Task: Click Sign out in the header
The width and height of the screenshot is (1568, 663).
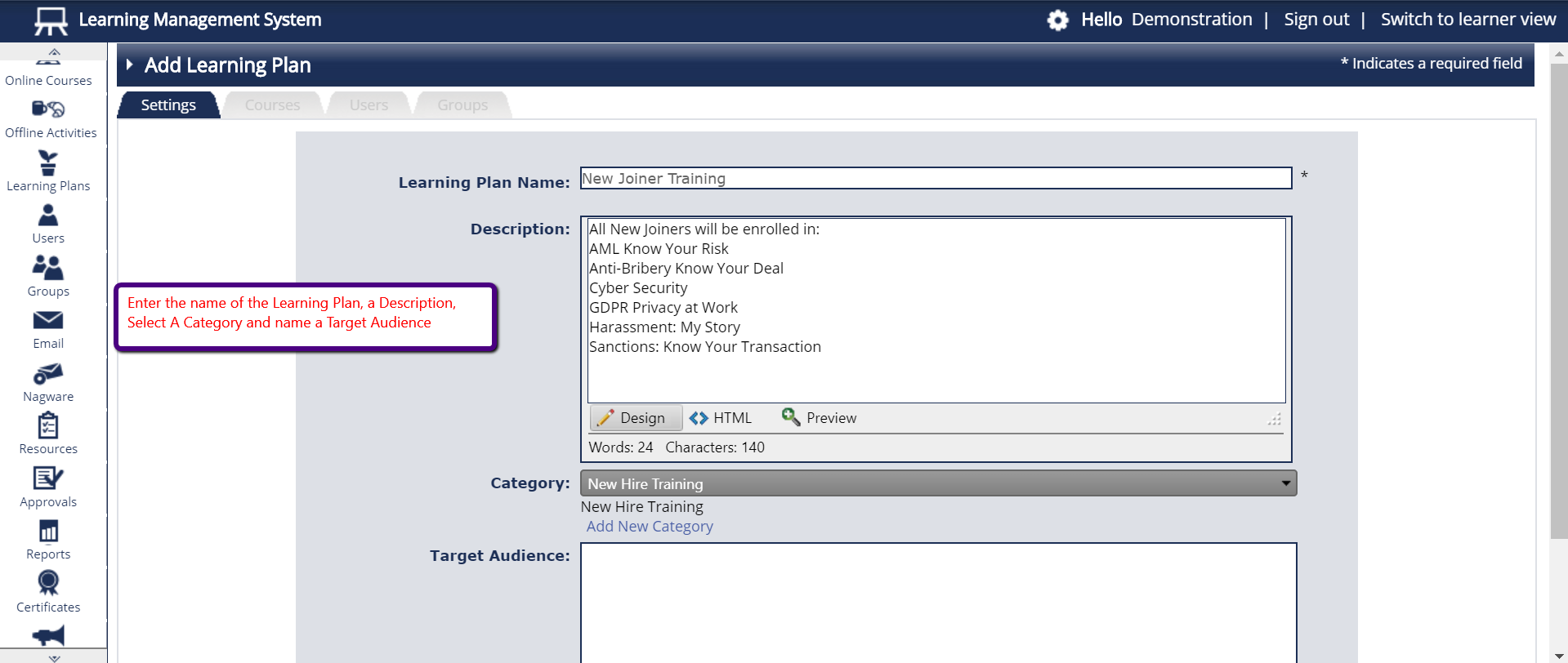Action: coord(1316,20)
